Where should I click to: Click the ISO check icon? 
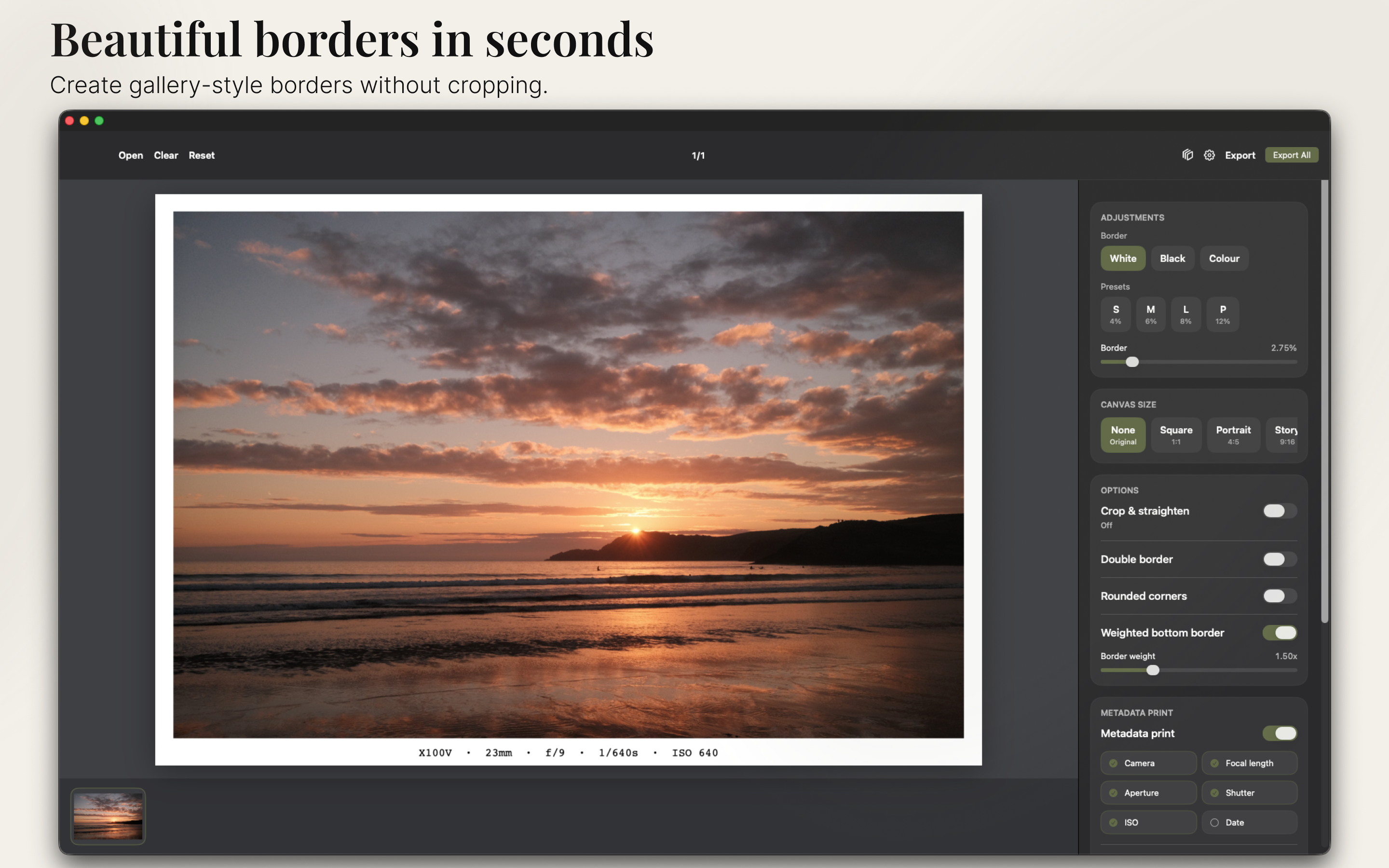[1114, 823]
